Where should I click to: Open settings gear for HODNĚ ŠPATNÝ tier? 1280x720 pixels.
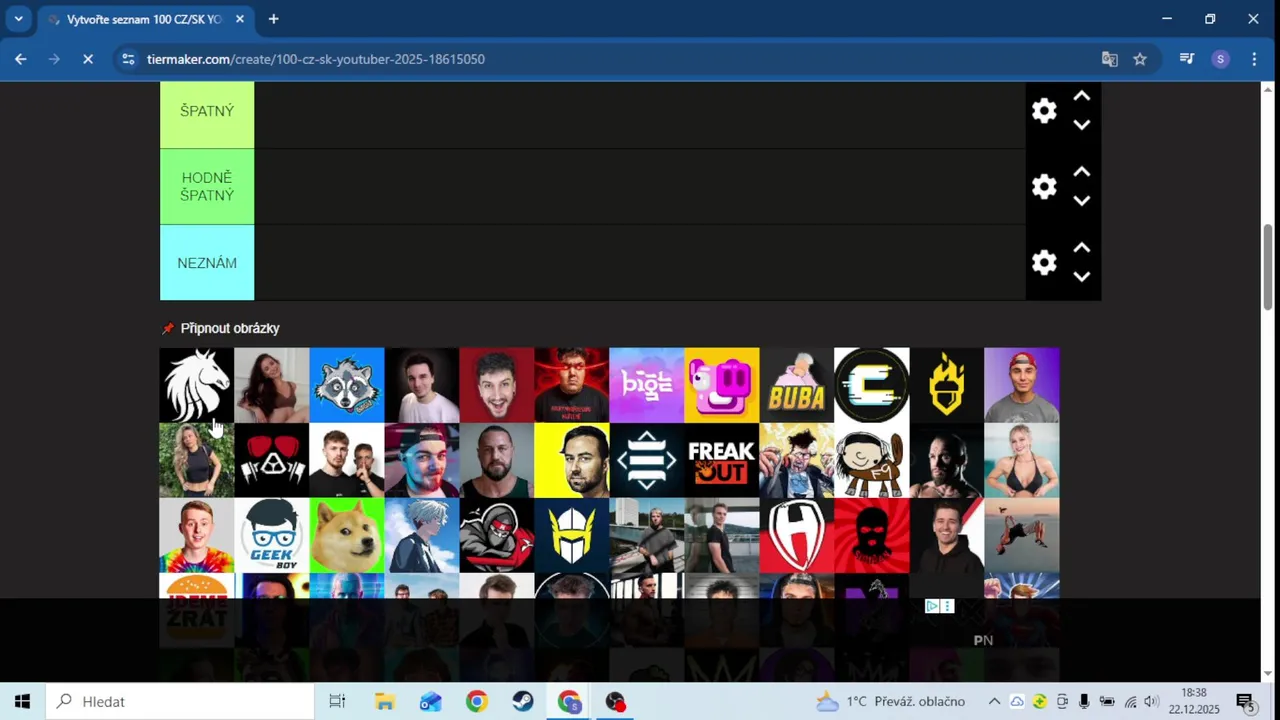[x=1044, y=187]
